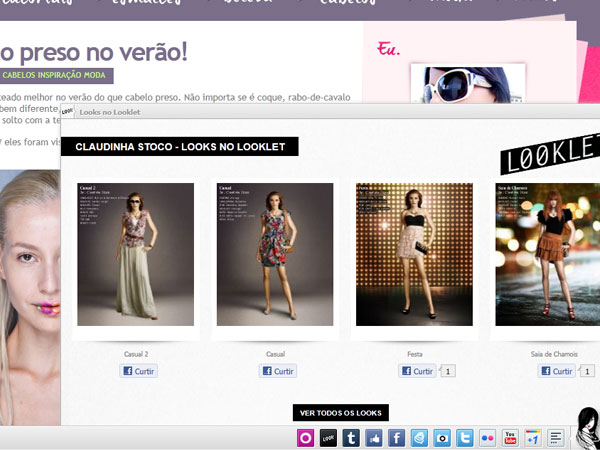600x450 pixels.
Task: Click the small Looklet icon in popup title bar
Action: [x=67, y=111]
